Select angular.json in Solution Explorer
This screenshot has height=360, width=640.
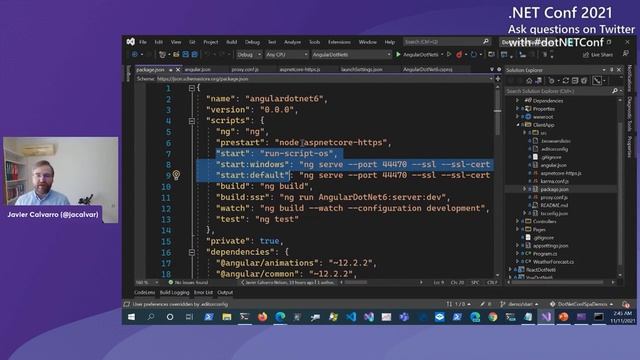(x=553, y=165)
